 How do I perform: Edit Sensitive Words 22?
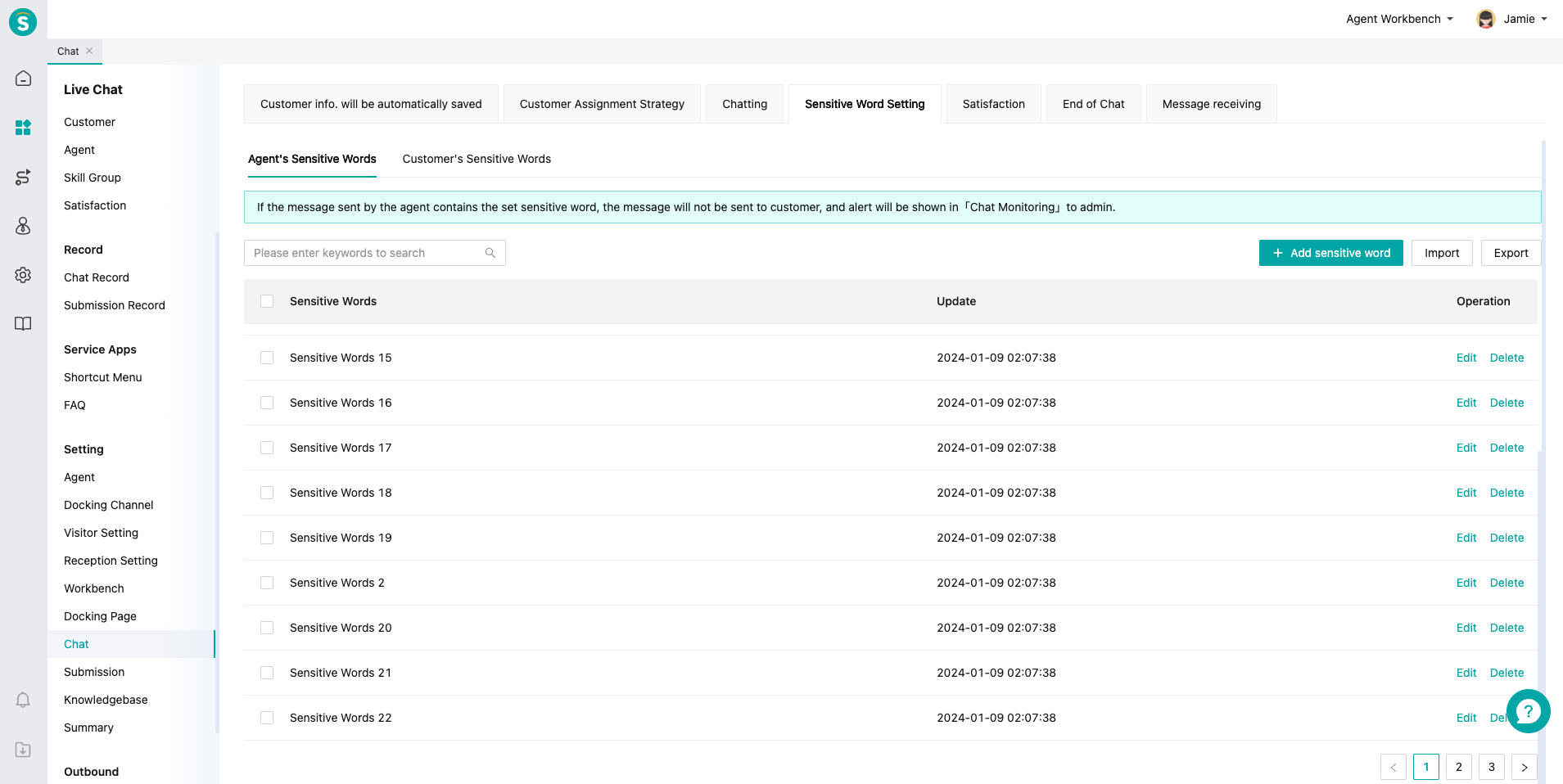click(1466, 718)
